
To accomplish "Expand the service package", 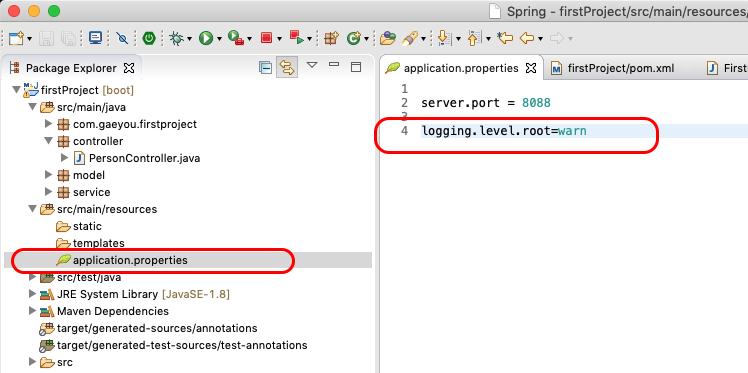I will [x=48, y=192].
